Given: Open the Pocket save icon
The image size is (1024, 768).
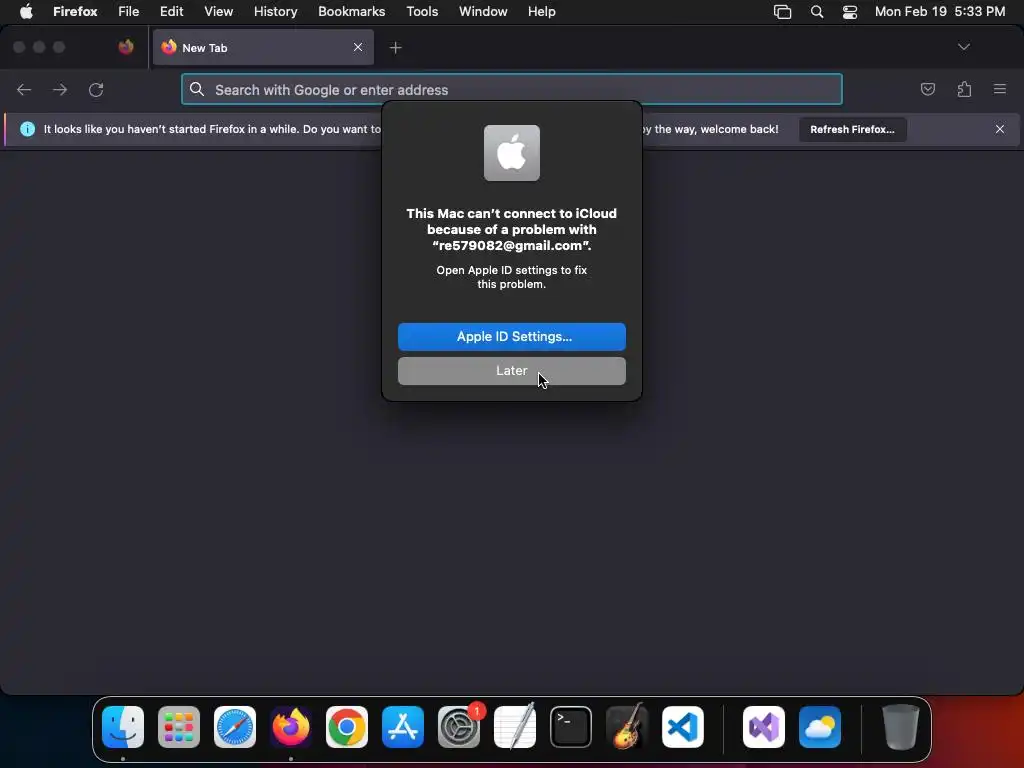Looking at the screenshot, I should tap(927, 89).
